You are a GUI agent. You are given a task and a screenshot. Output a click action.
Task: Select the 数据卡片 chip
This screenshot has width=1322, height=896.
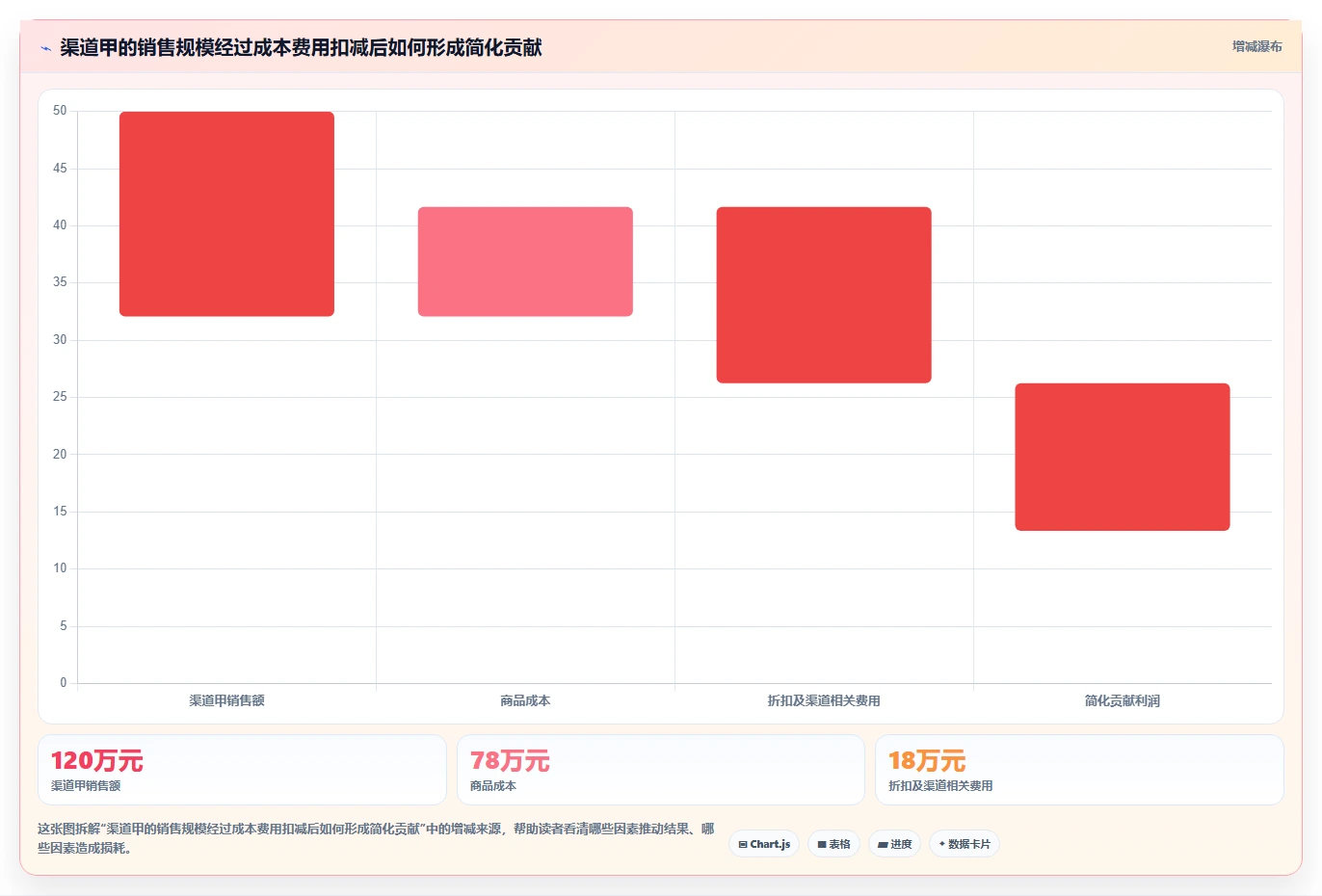[x=965, y=844]
